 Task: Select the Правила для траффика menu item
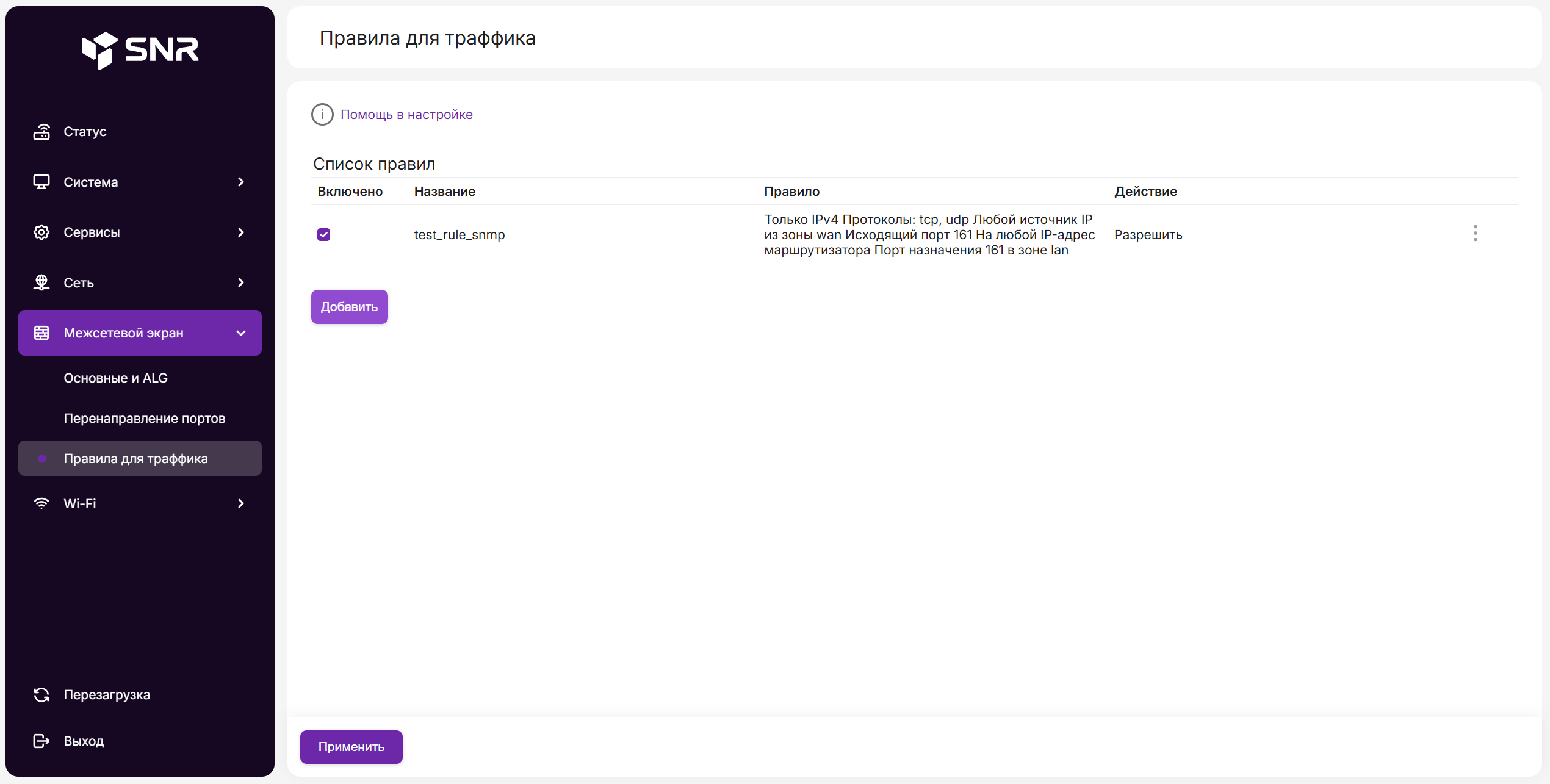(x=135, y=458)
